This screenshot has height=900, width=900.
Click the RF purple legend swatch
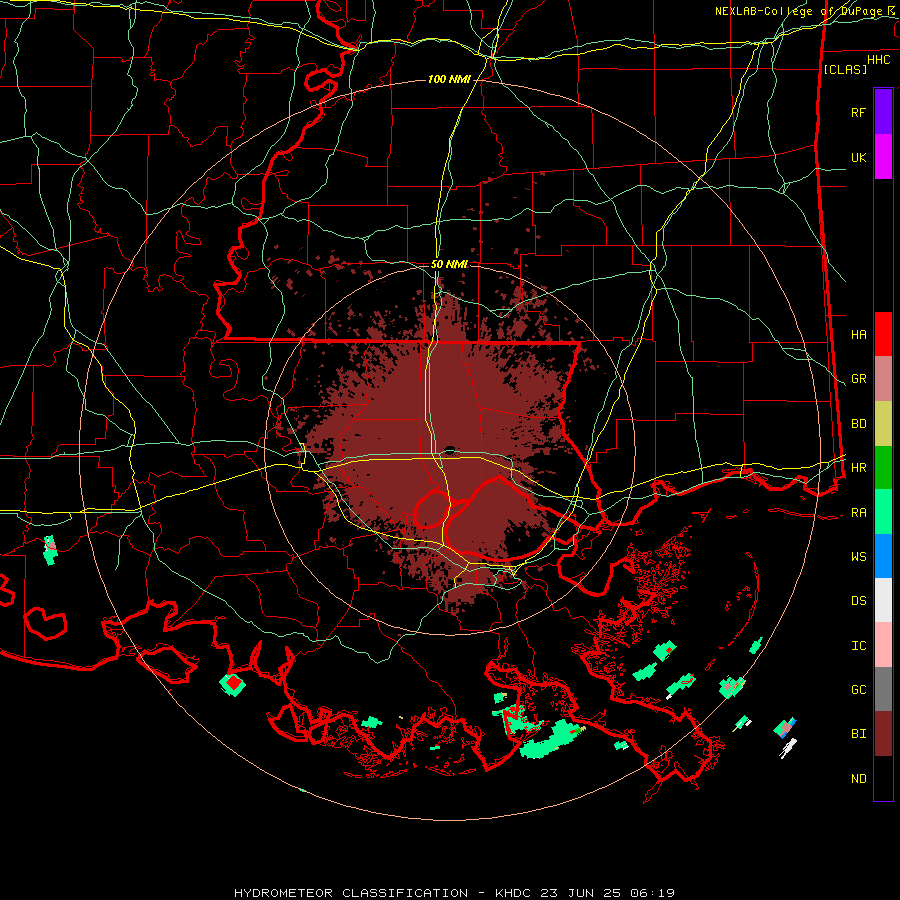pyautogui.click(x=883, y=112)
